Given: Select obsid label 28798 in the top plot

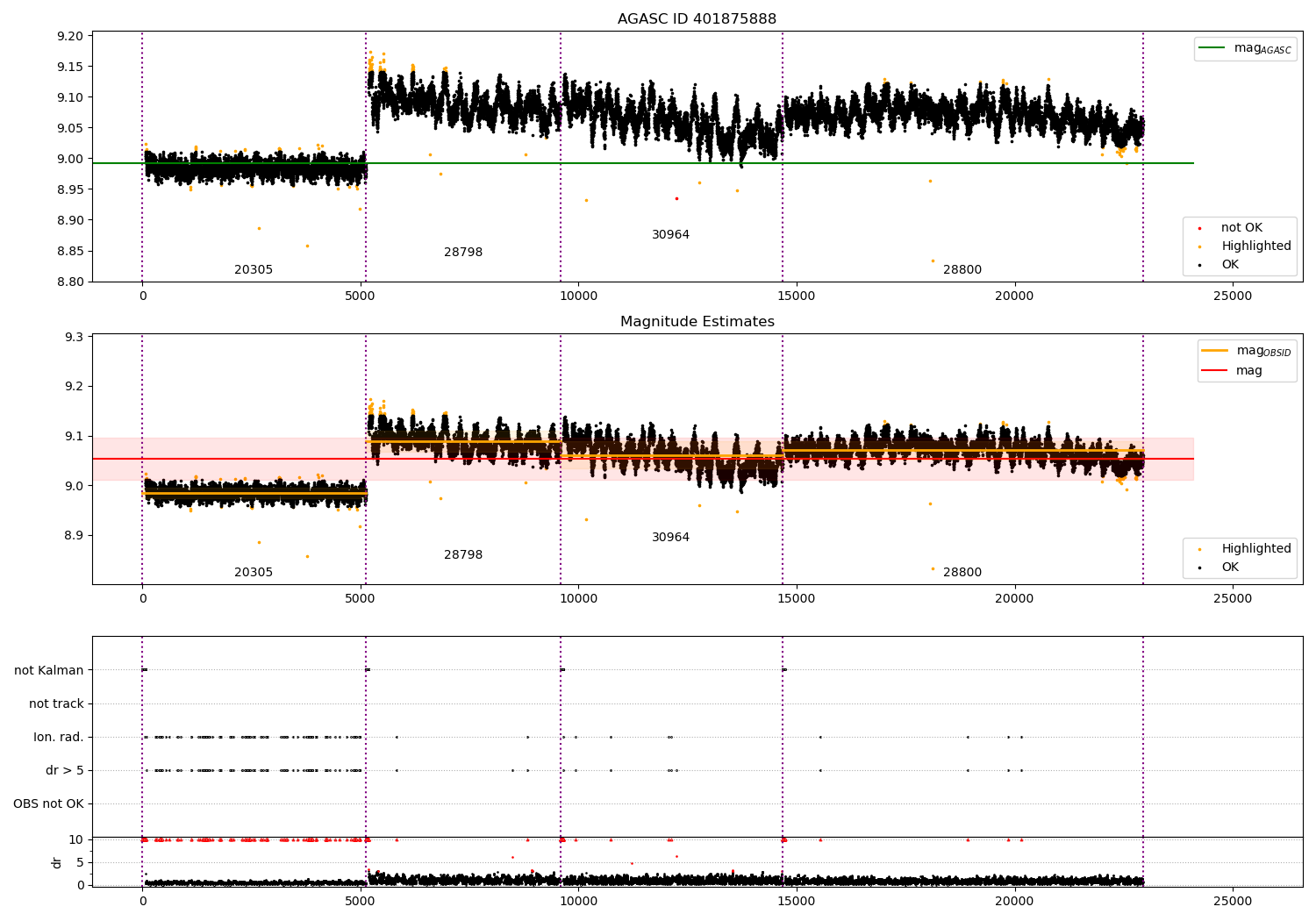Looking at the screenshot, I should 463,253.
